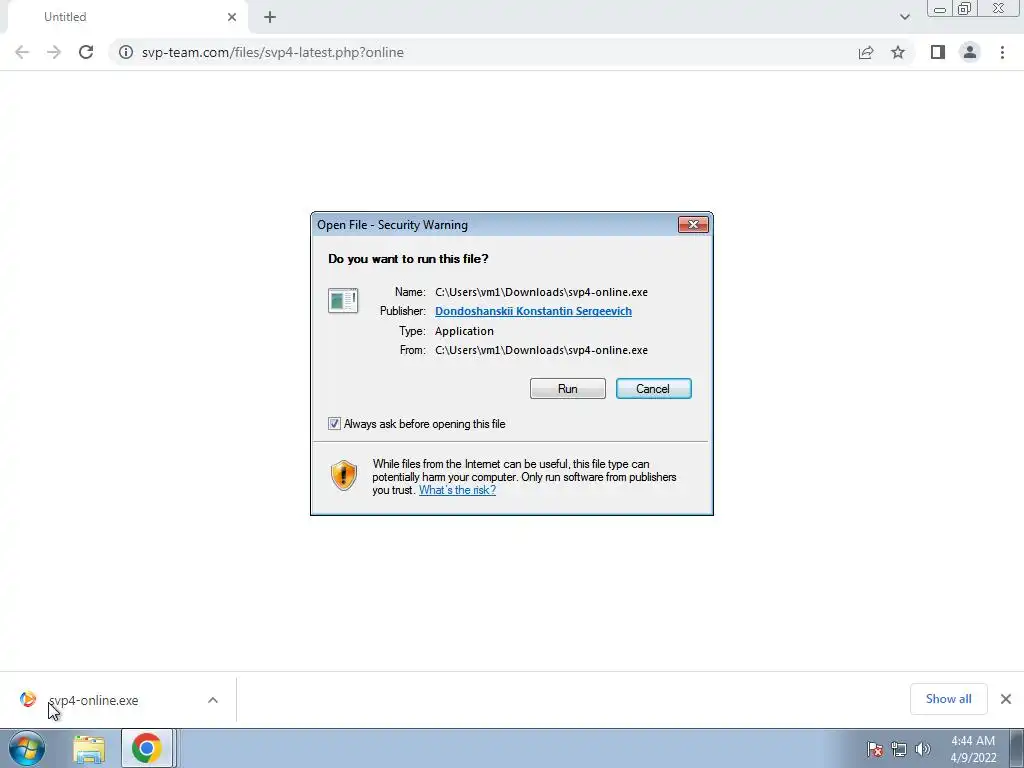Screen dimensions: 1024x768
Task: Open publisher link Dondoshanskii Konstantin Sergeevich
Action: (x=533, y=311)
